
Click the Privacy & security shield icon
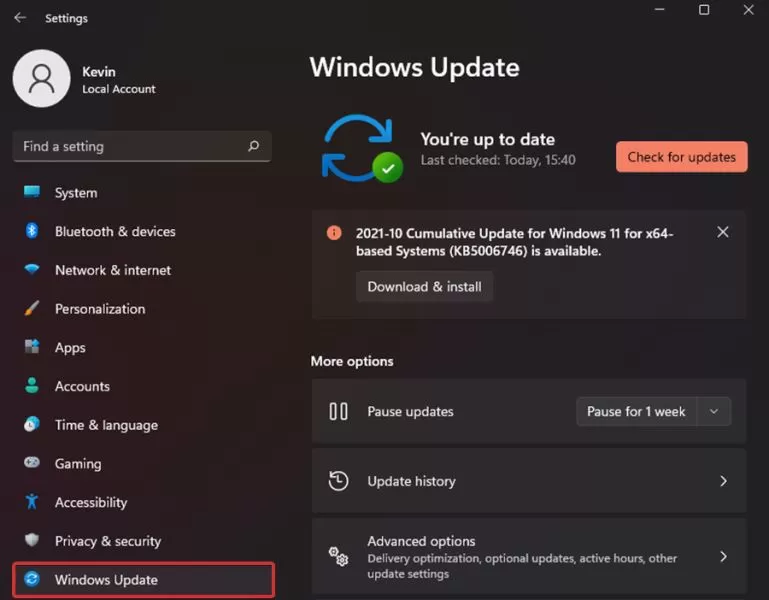pos(32,540)
